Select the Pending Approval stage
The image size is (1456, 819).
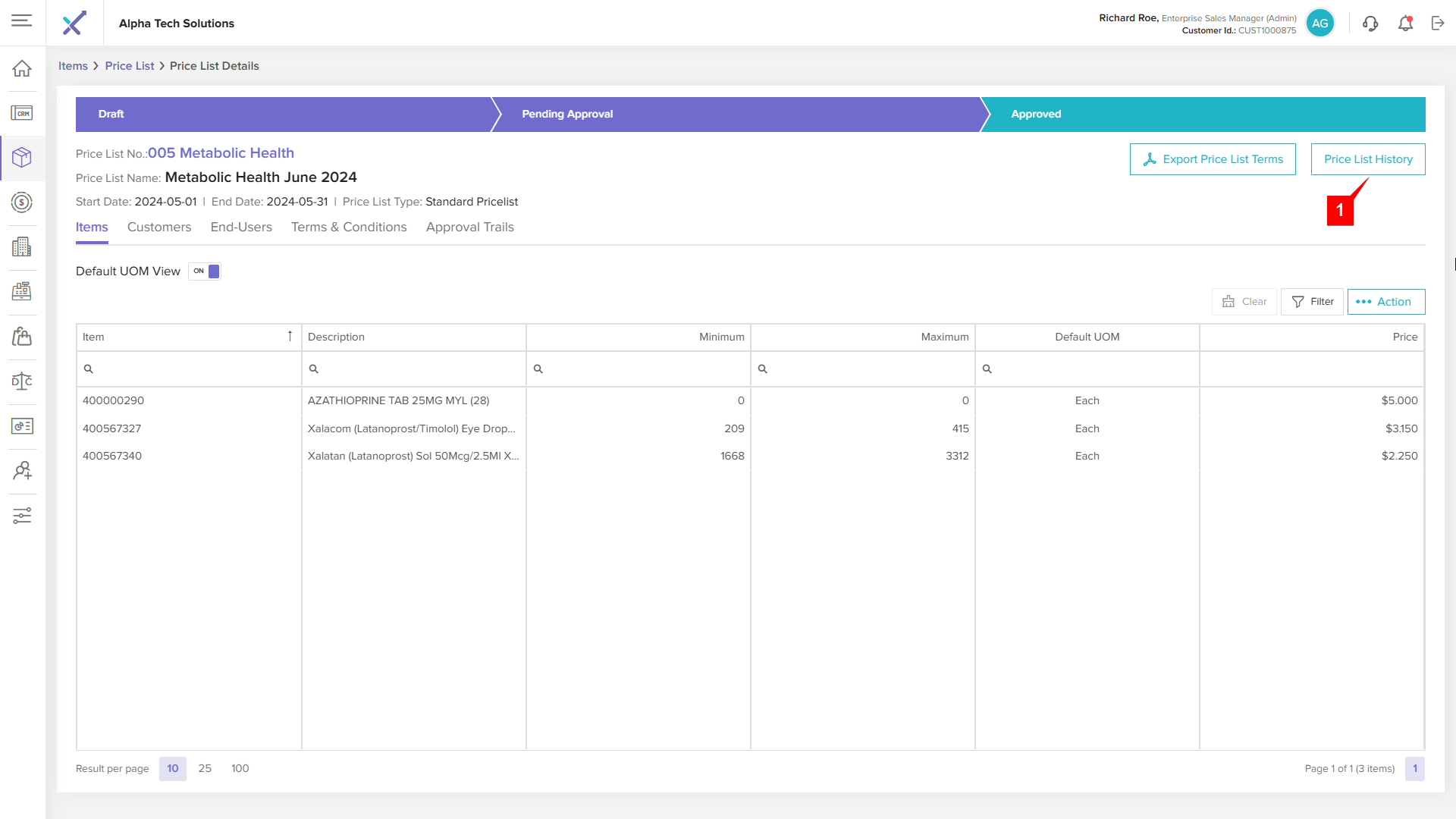[x=567, y=115]
